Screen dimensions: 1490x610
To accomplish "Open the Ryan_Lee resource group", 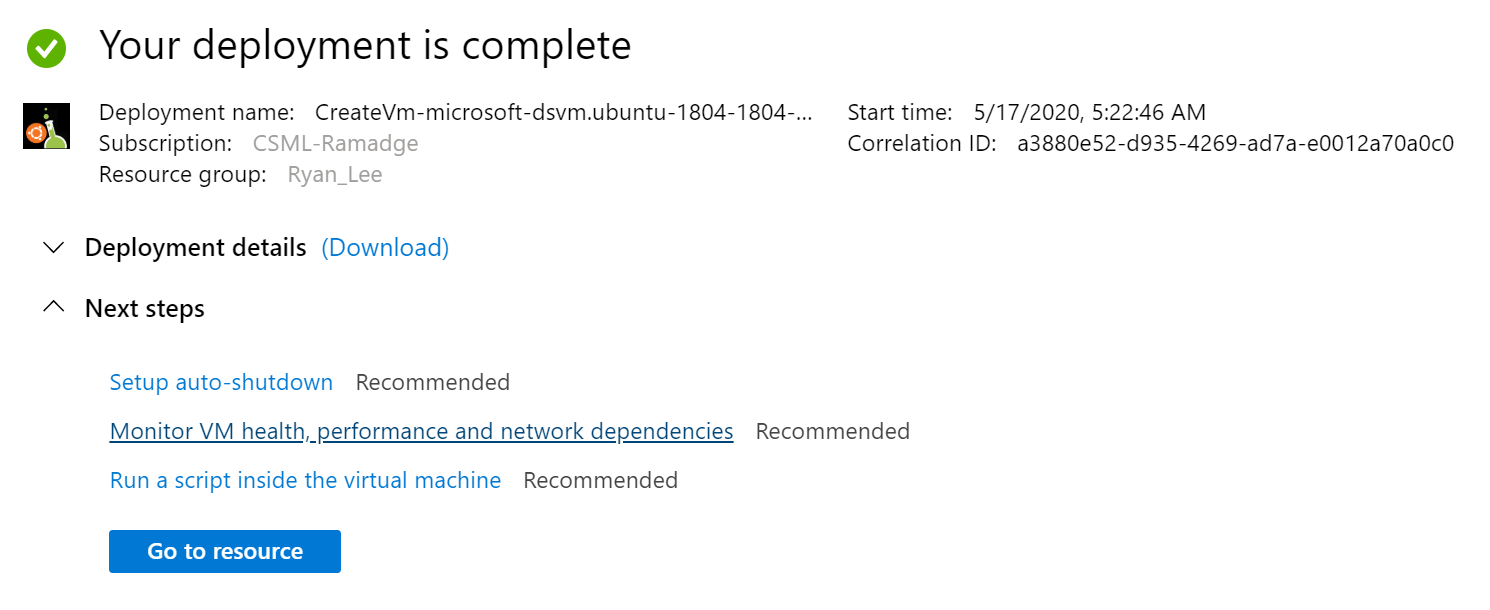I will click(335, 175).
